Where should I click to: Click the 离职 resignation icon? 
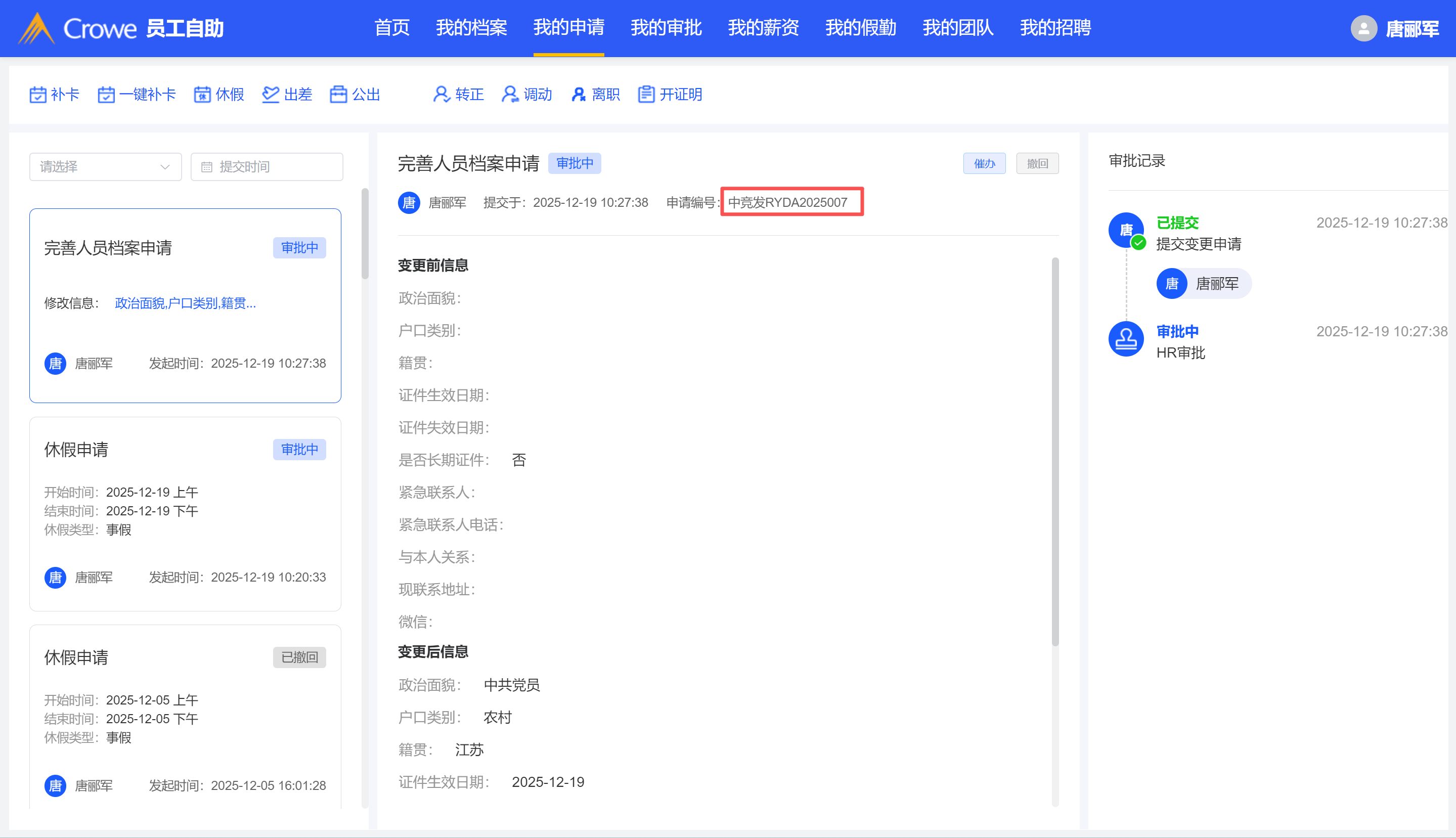tap(579, 95)
